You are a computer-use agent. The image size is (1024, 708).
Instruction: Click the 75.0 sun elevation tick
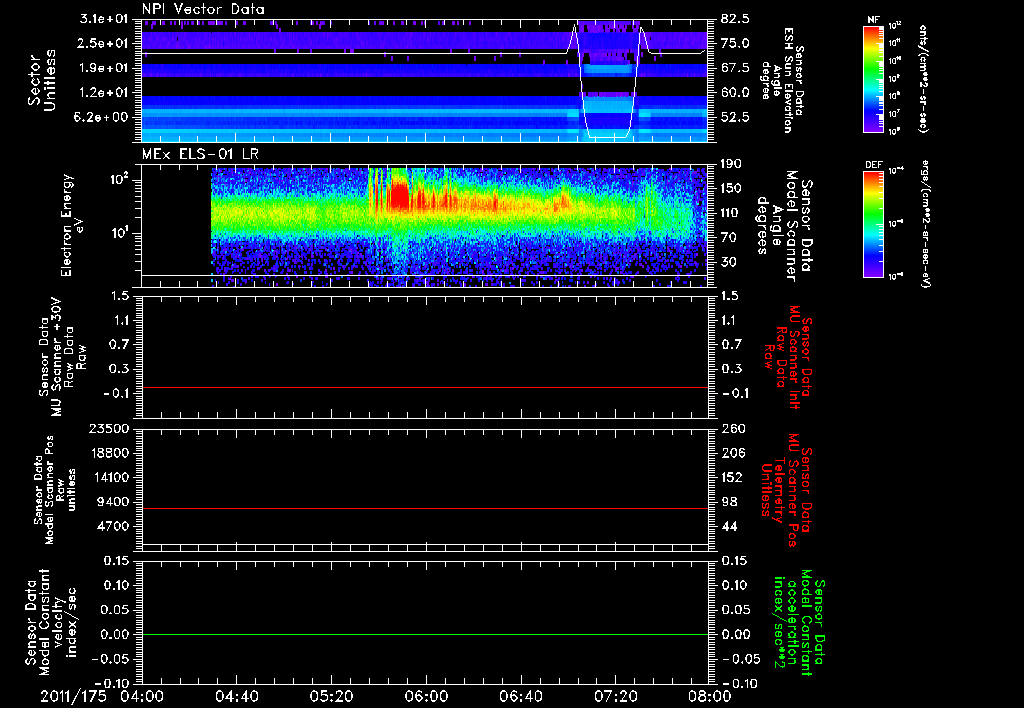(735, 43)
